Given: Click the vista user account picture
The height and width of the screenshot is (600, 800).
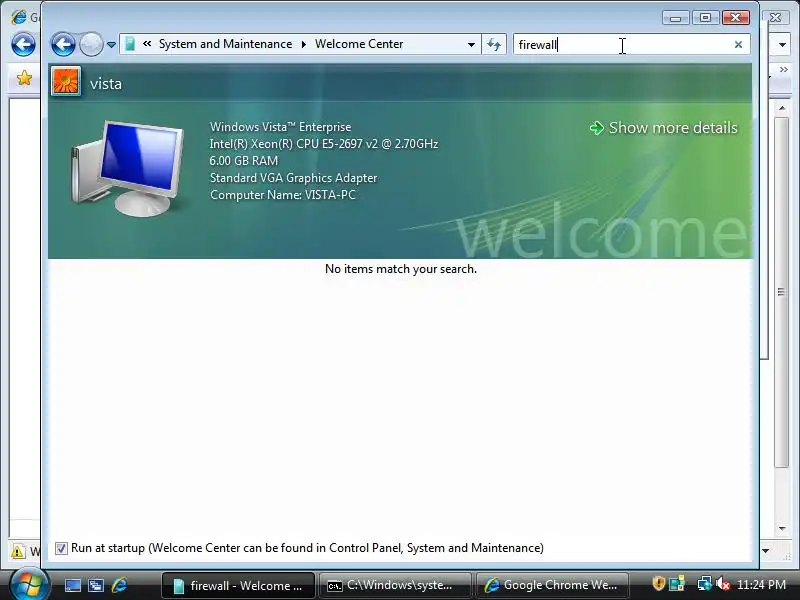Looking at the screenshot, I should point(66,82).
